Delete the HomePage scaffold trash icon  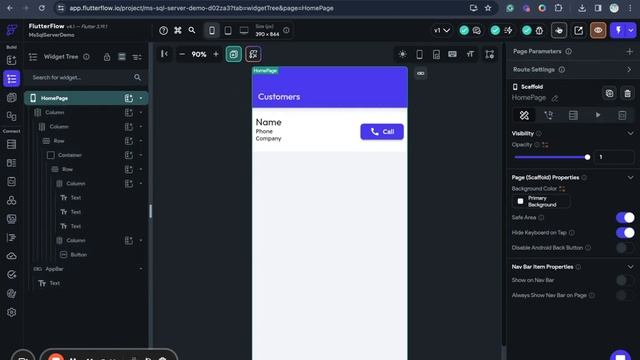point(627,93)
